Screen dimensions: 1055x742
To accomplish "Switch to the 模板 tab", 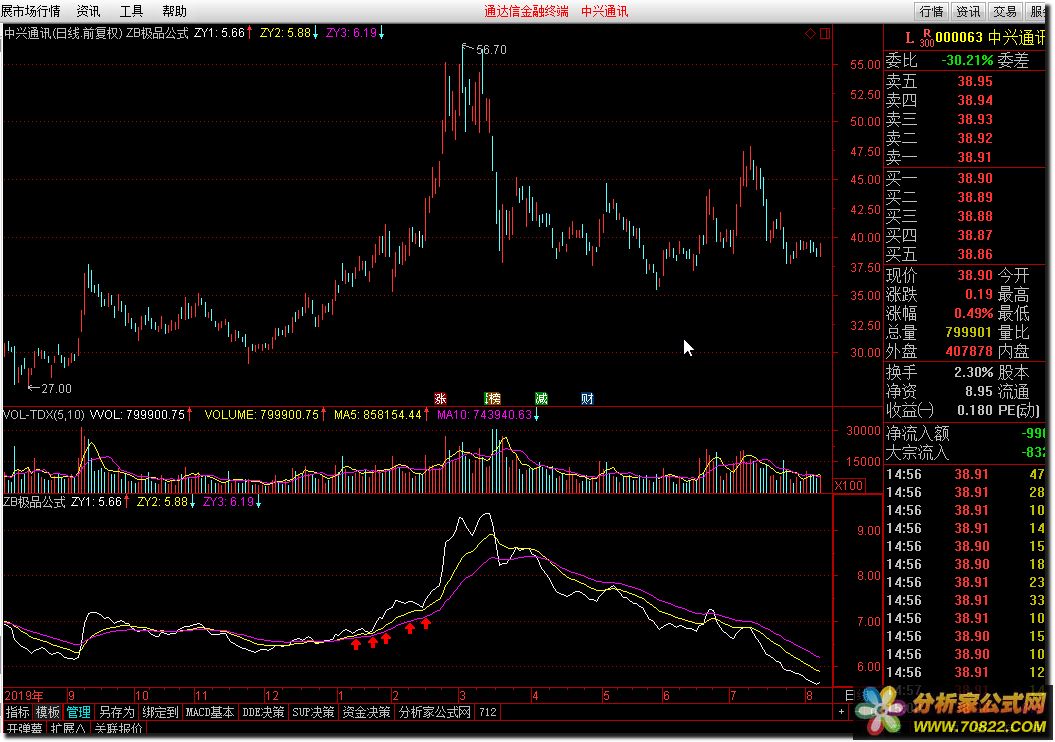I will [48, 712].
